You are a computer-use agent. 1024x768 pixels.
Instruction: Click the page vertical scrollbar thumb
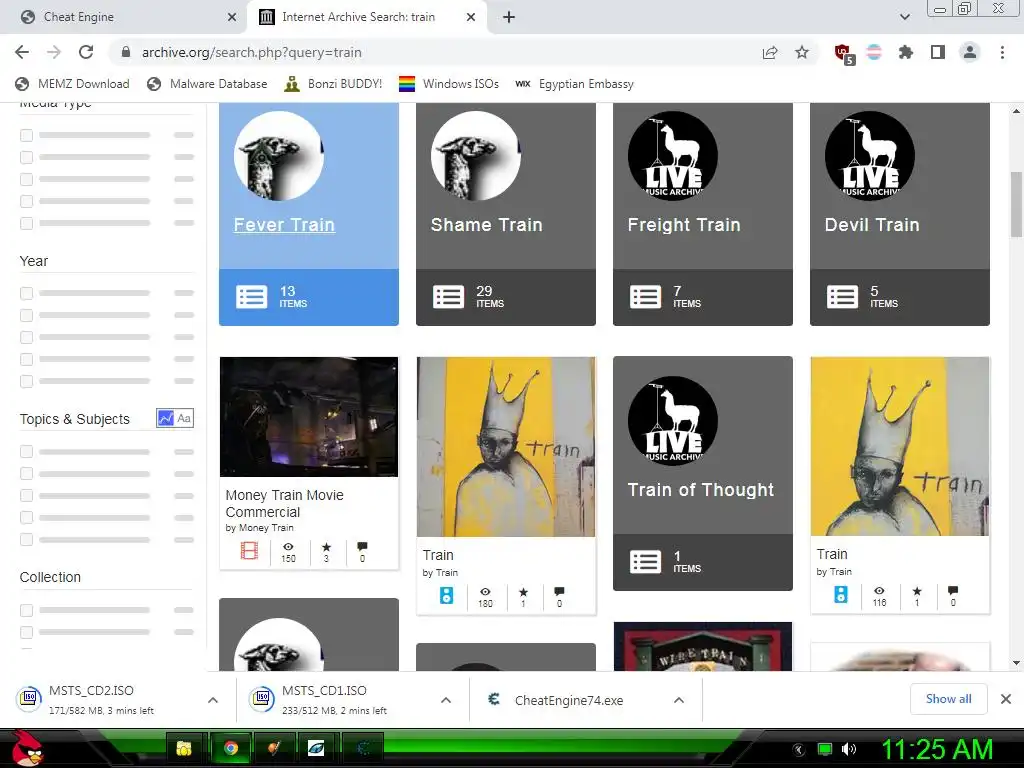pos(1016,204)
